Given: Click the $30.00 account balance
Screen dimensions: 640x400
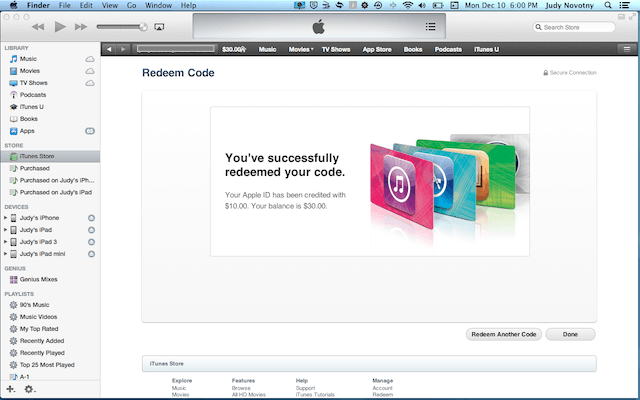Looking at the screenshot, I should click(233, 49).
